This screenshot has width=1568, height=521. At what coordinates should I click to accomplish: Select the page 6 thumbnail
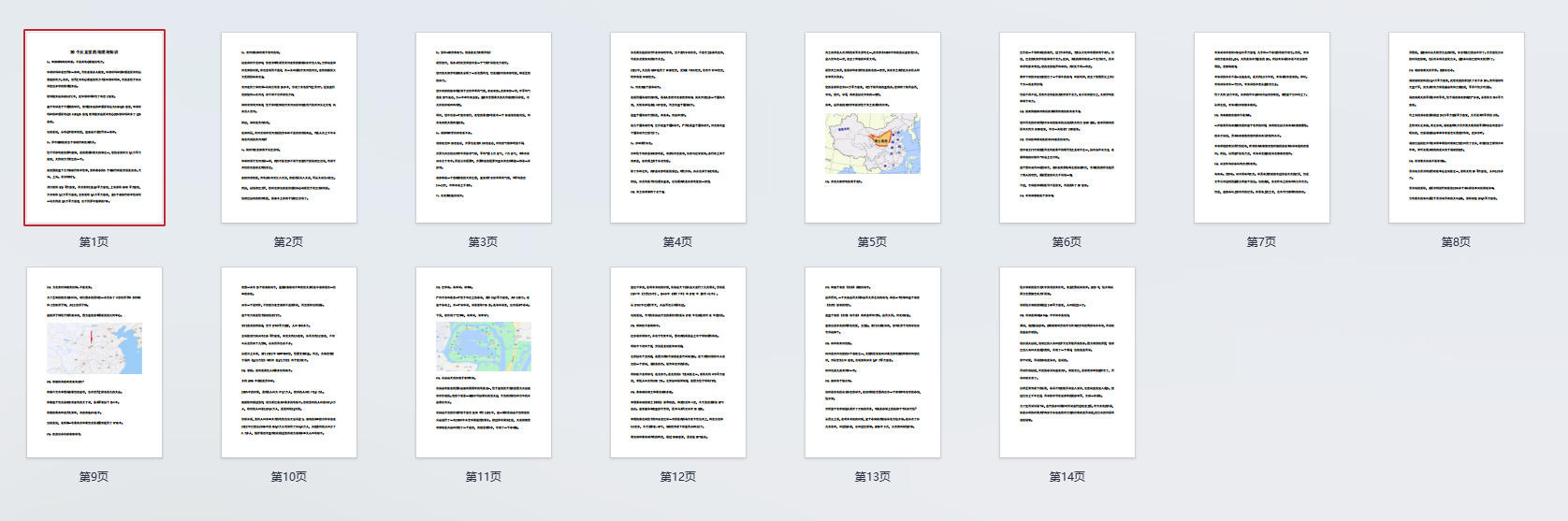click(1067, 128)
